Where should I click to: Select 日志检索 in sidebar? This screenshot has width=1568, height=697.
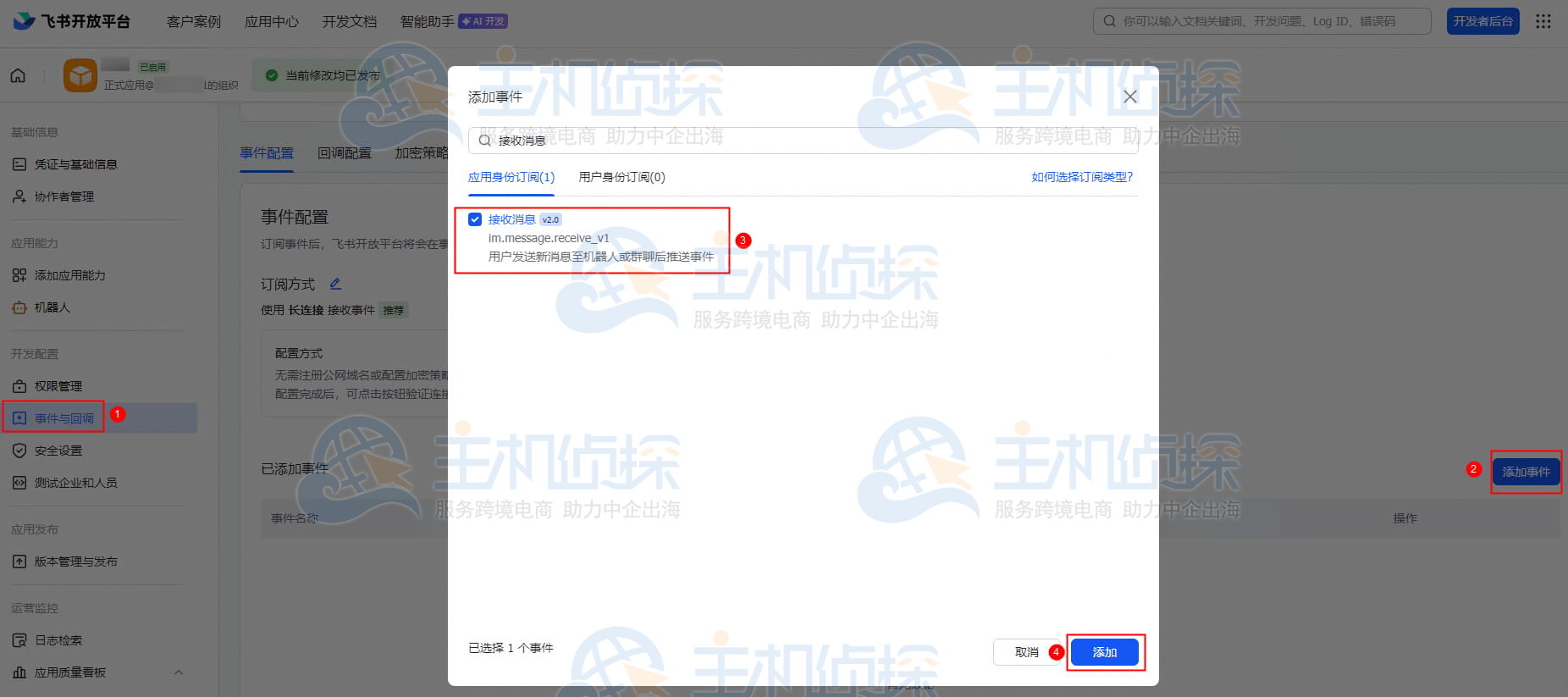click(58, 640)
